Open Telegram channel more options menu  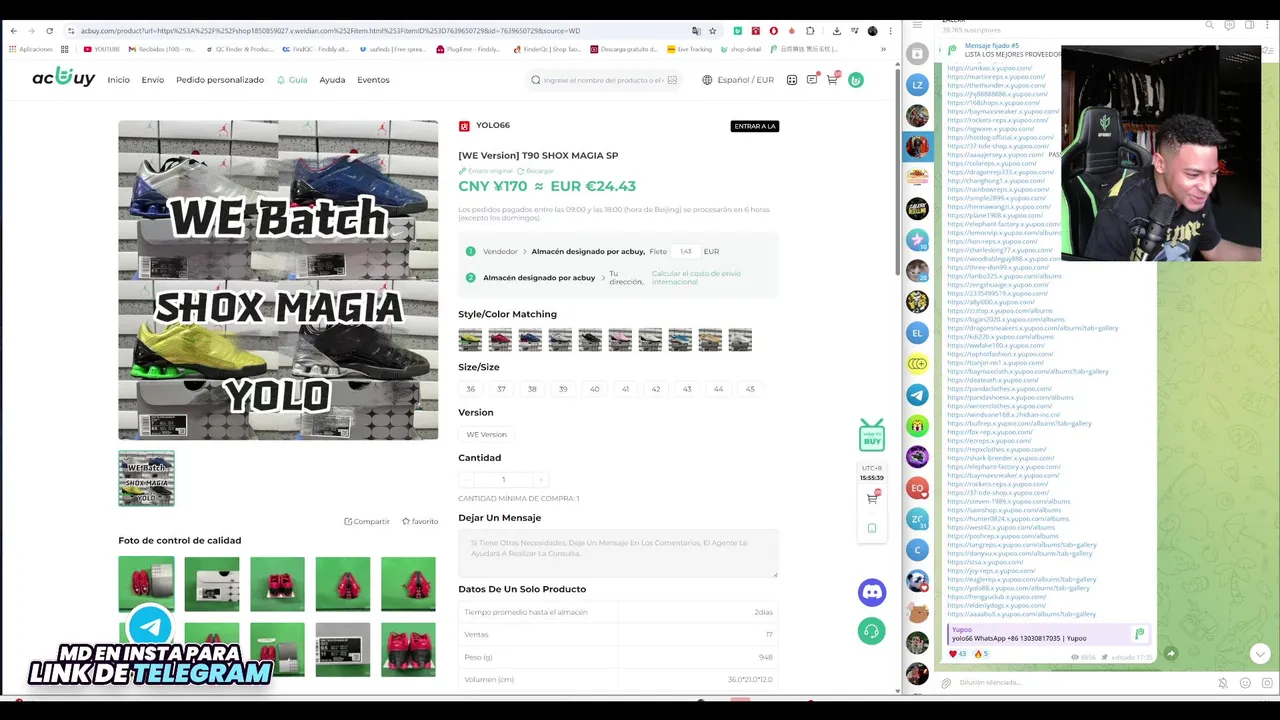(1268, 25)
